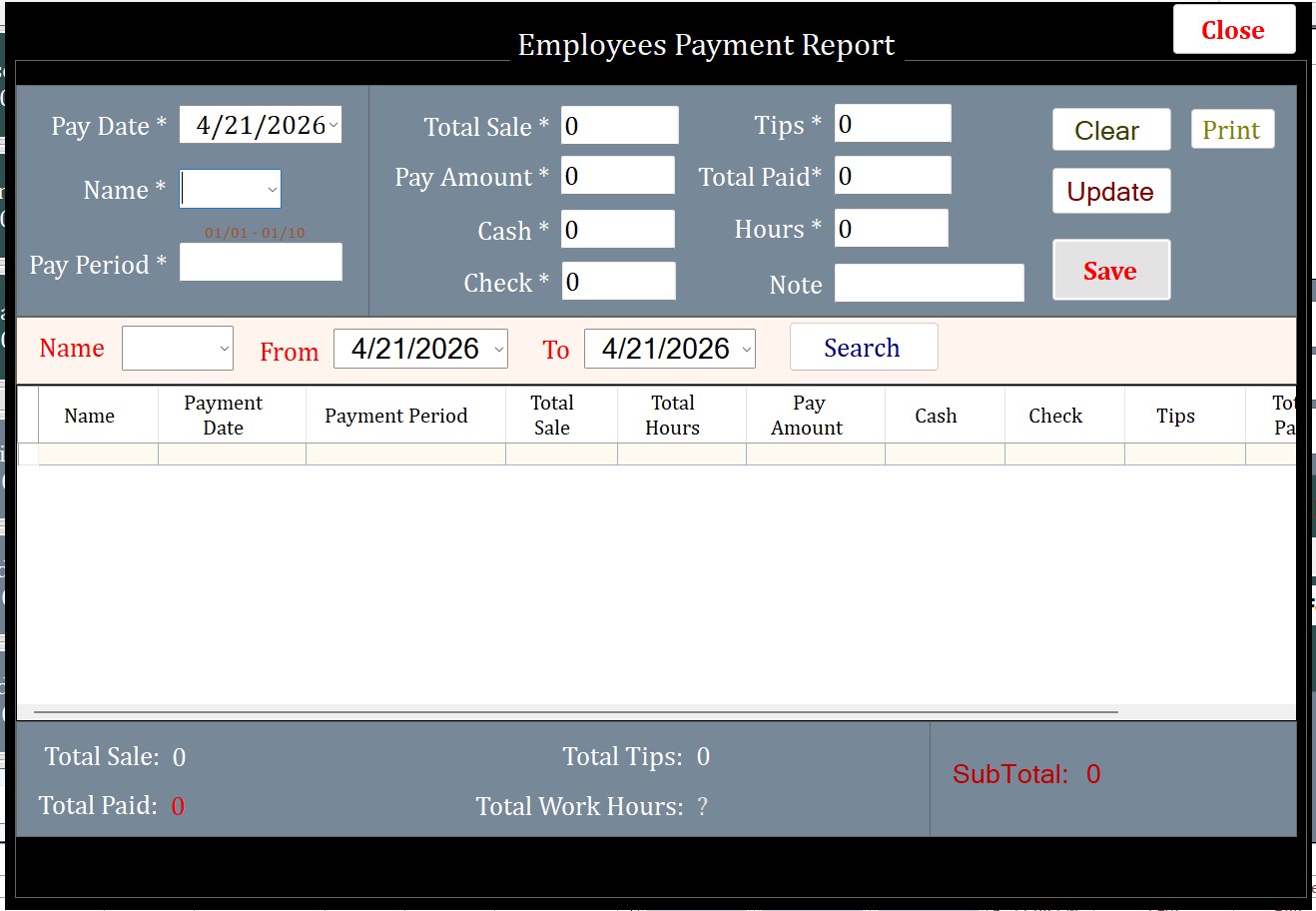Click the Update button

click(1110, 191)
